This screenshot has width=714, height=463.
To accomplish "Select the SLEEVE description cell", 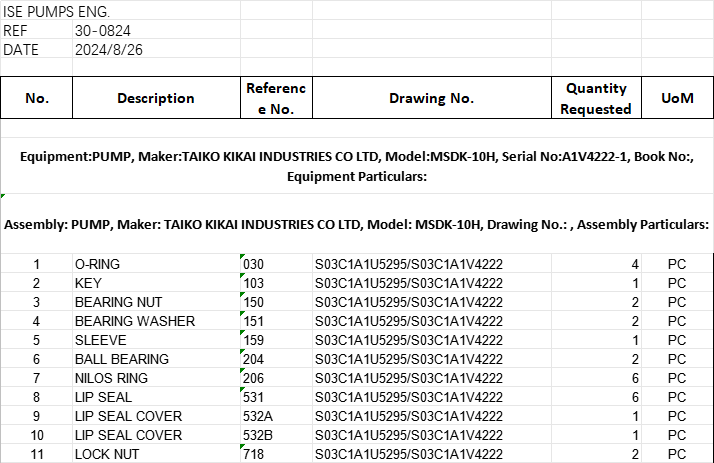I will 100,340.
